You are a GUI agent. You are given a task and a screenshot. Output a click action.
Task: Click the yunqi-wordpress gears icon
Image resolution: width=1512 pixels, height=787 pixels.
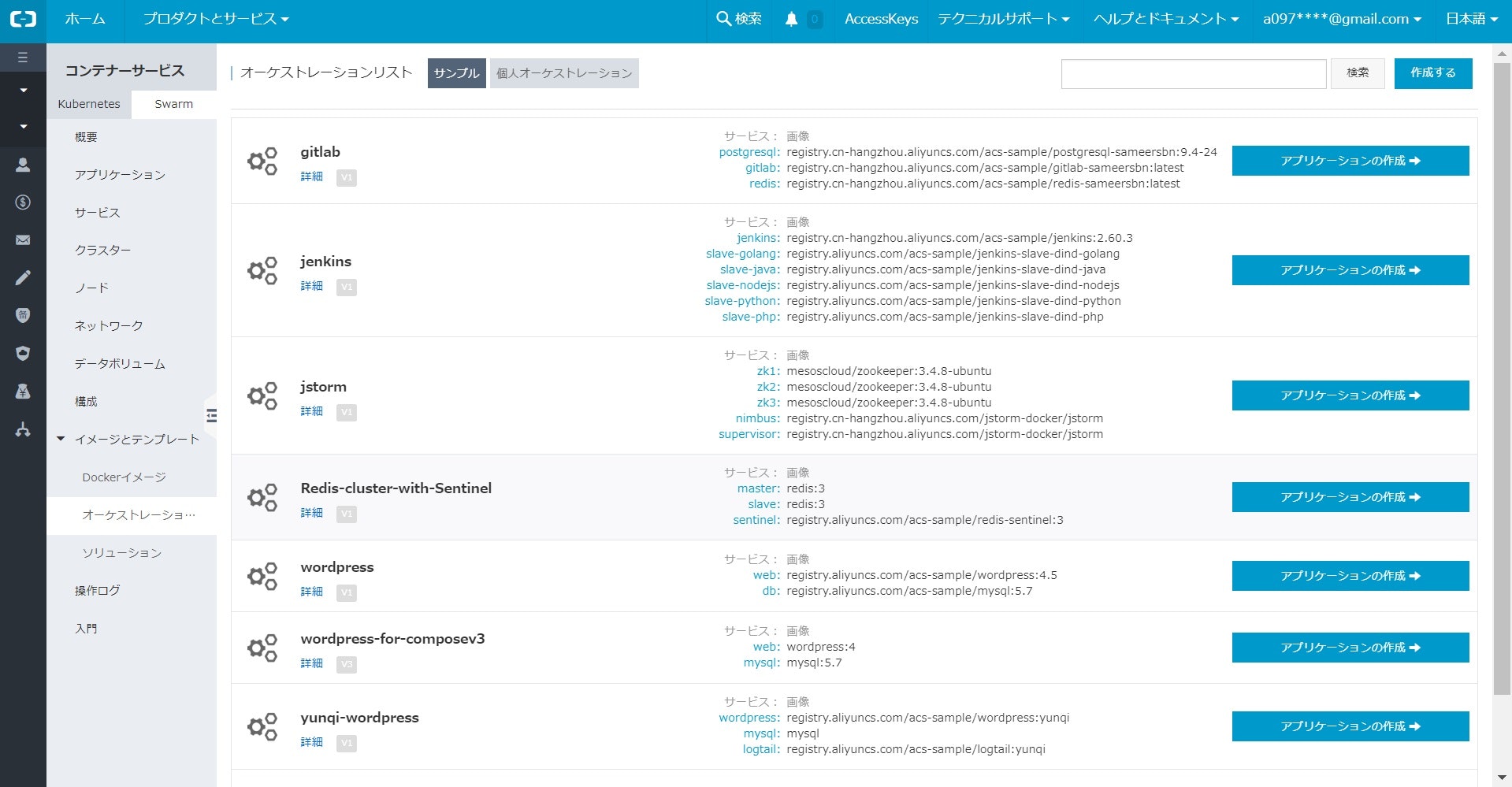(262, 726)
